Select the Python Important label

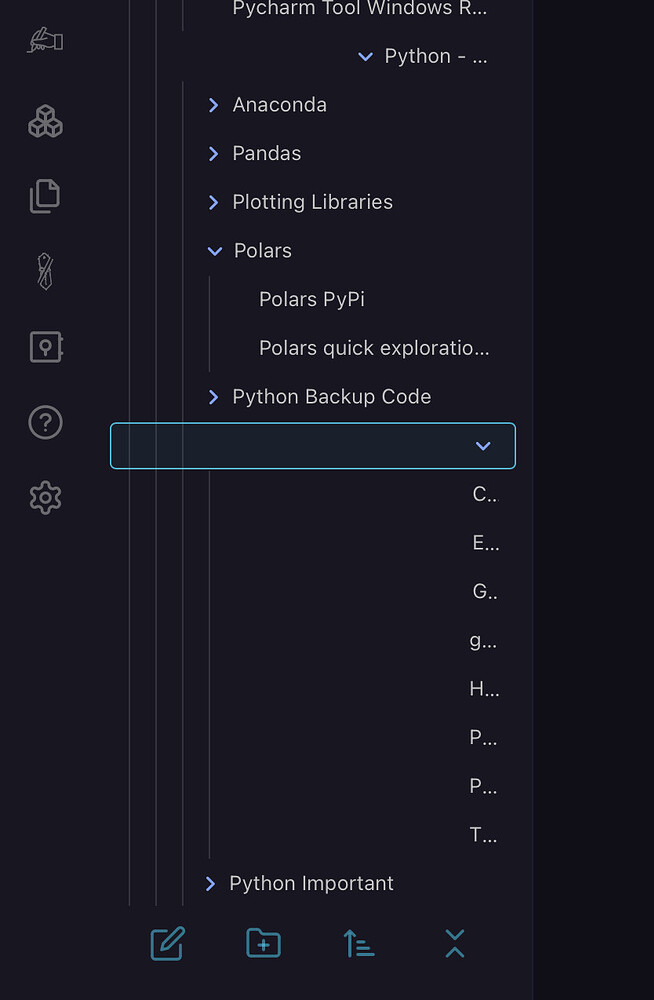311,883
